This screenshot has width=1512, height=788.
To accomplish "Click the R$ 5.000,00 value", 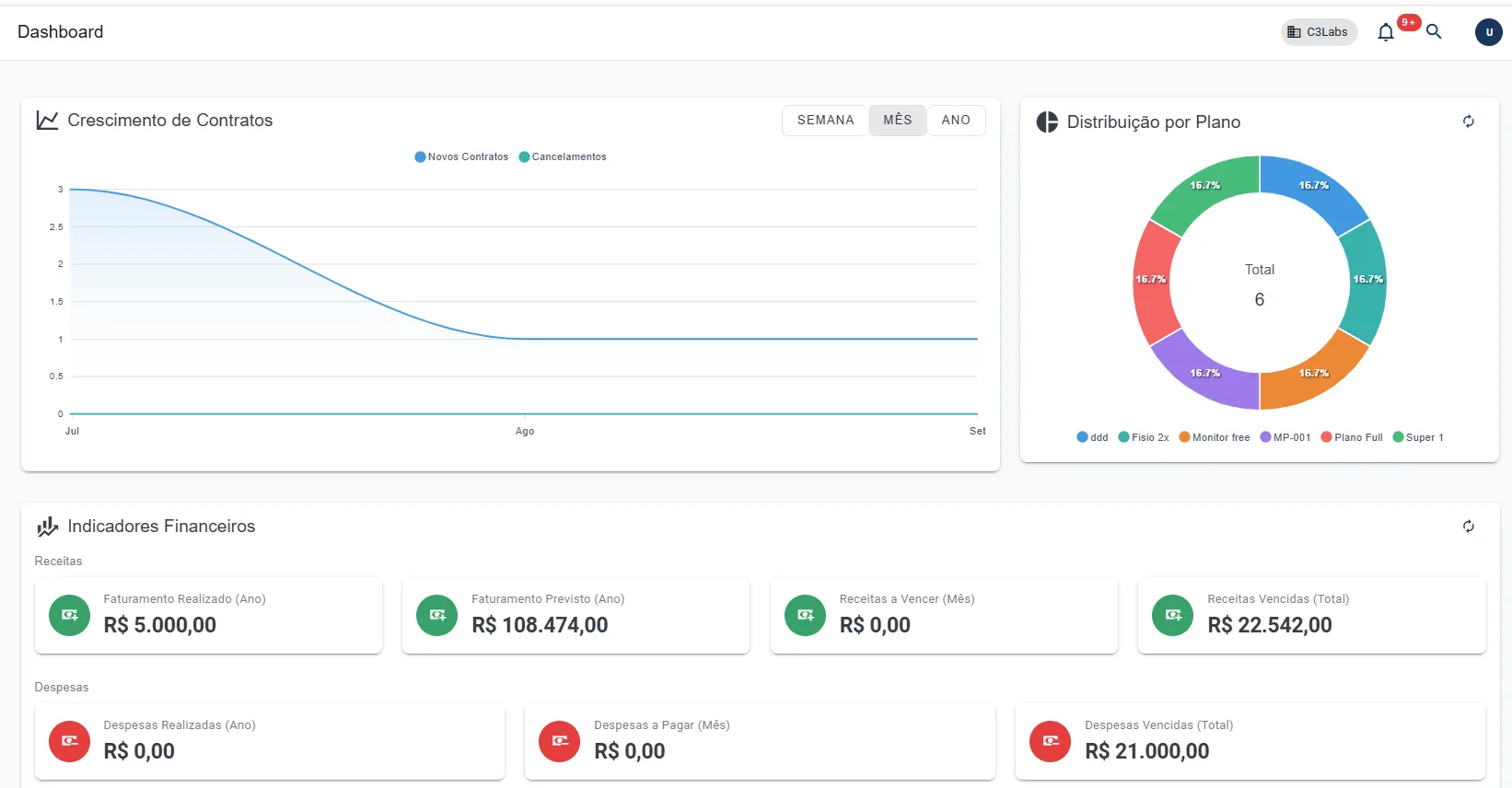I will (160, 625).
